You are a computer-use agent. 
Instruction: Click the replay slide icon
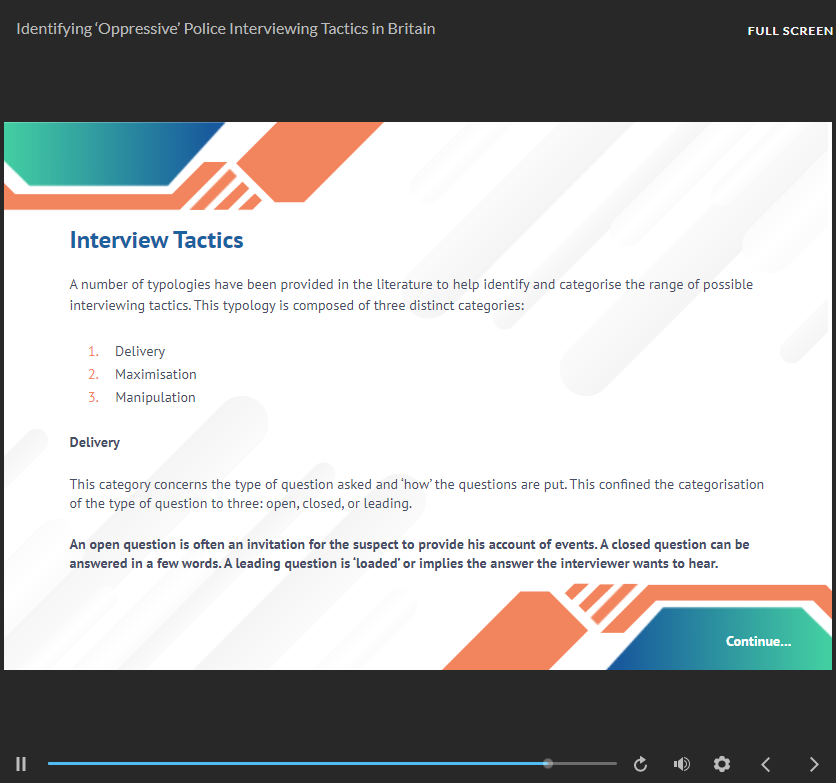pos(641,764)
